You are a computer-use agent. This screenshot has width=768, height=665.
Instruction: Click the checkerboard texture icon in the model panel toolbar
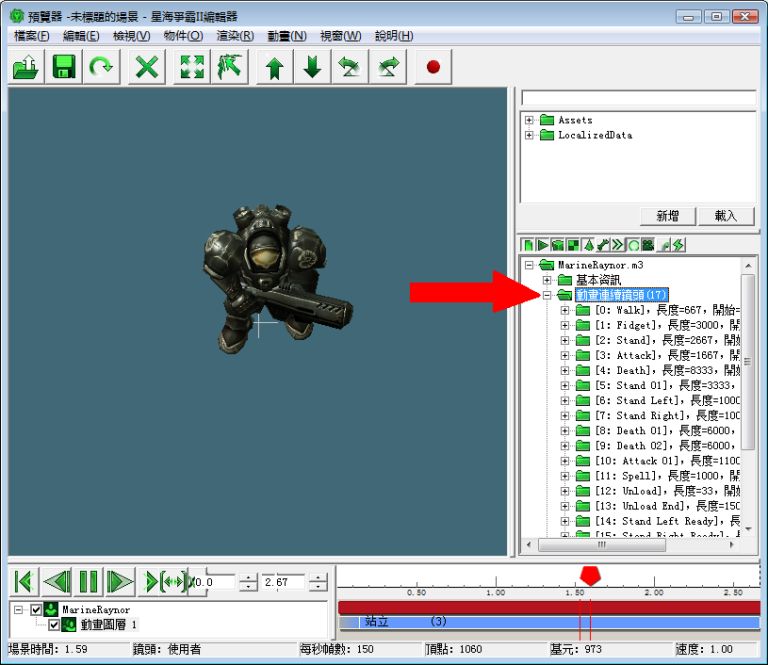point(573,245)
